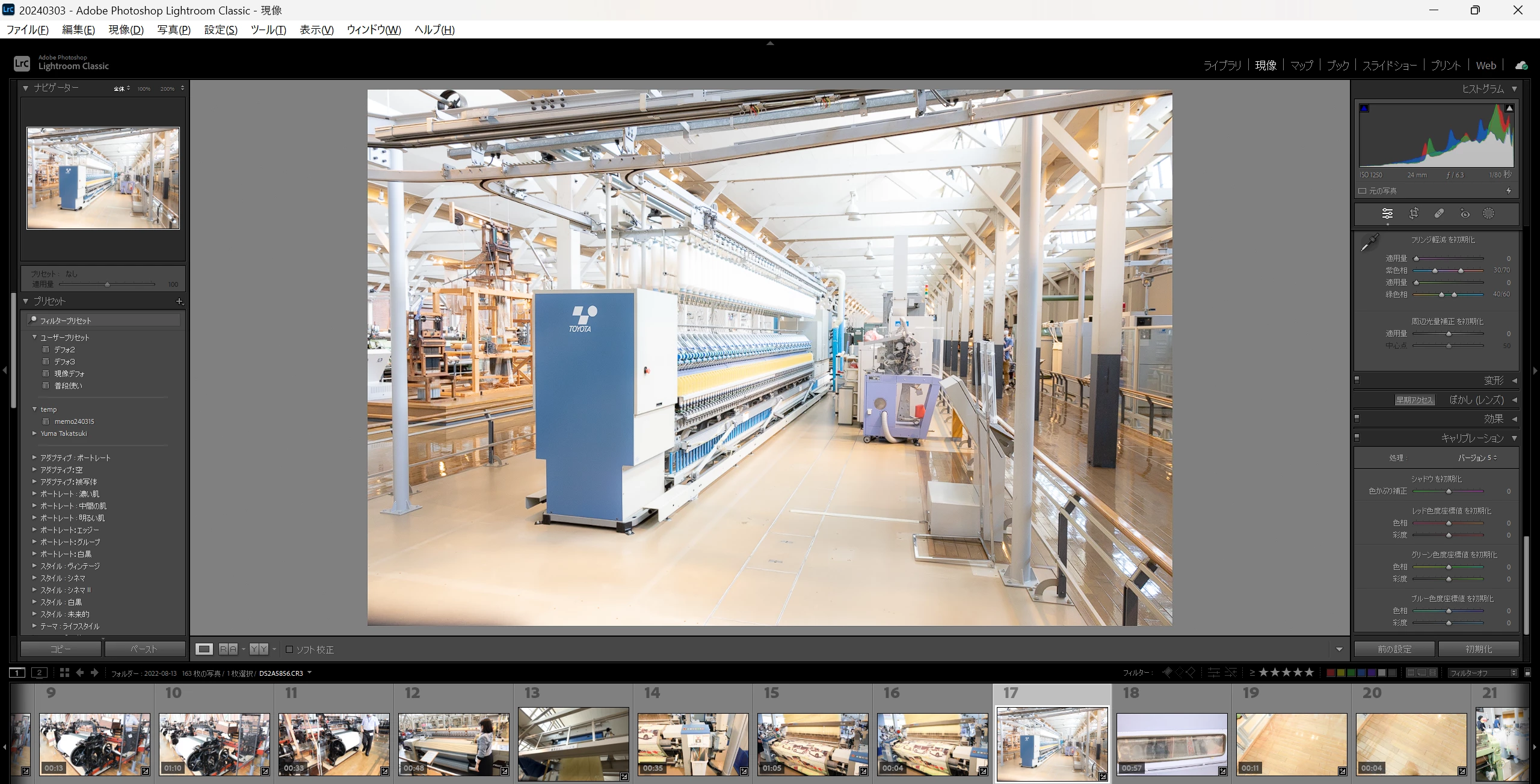The image size is (1540, 784).
Task: Open the 処理 バージョン 5 dropdown
Action: click(x=1477, y=458)
